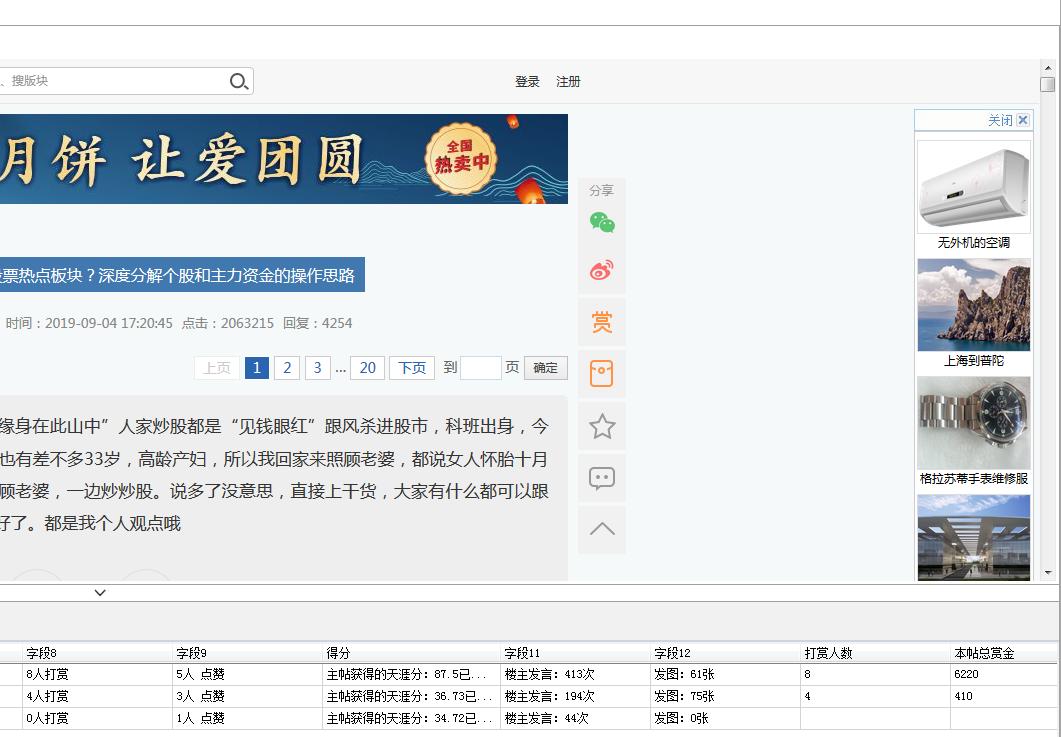This screenshot has width=1061, height=737.
Task: Jump to the last page 20
Action: [367, 368]
